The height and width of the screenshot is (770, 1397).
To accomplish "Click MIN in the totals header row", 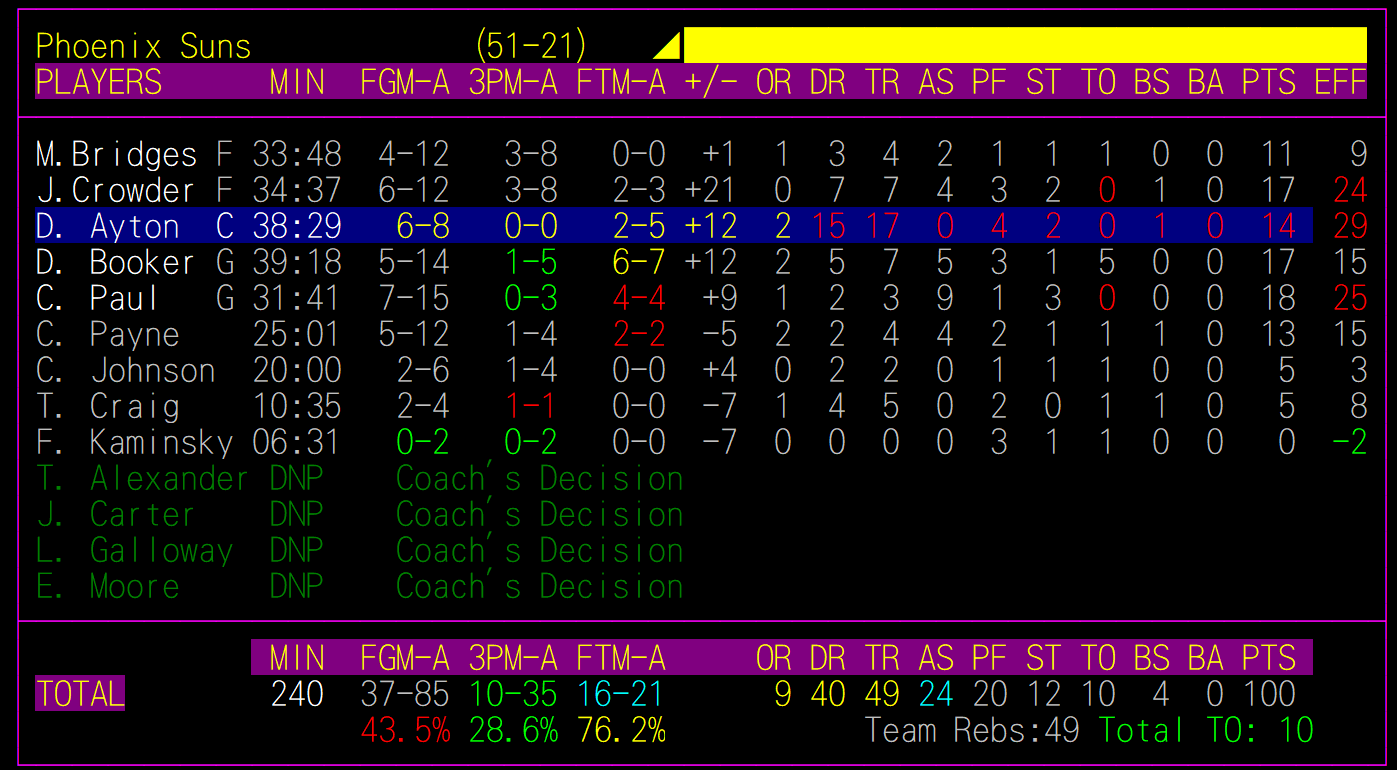I will pos(297,658).
